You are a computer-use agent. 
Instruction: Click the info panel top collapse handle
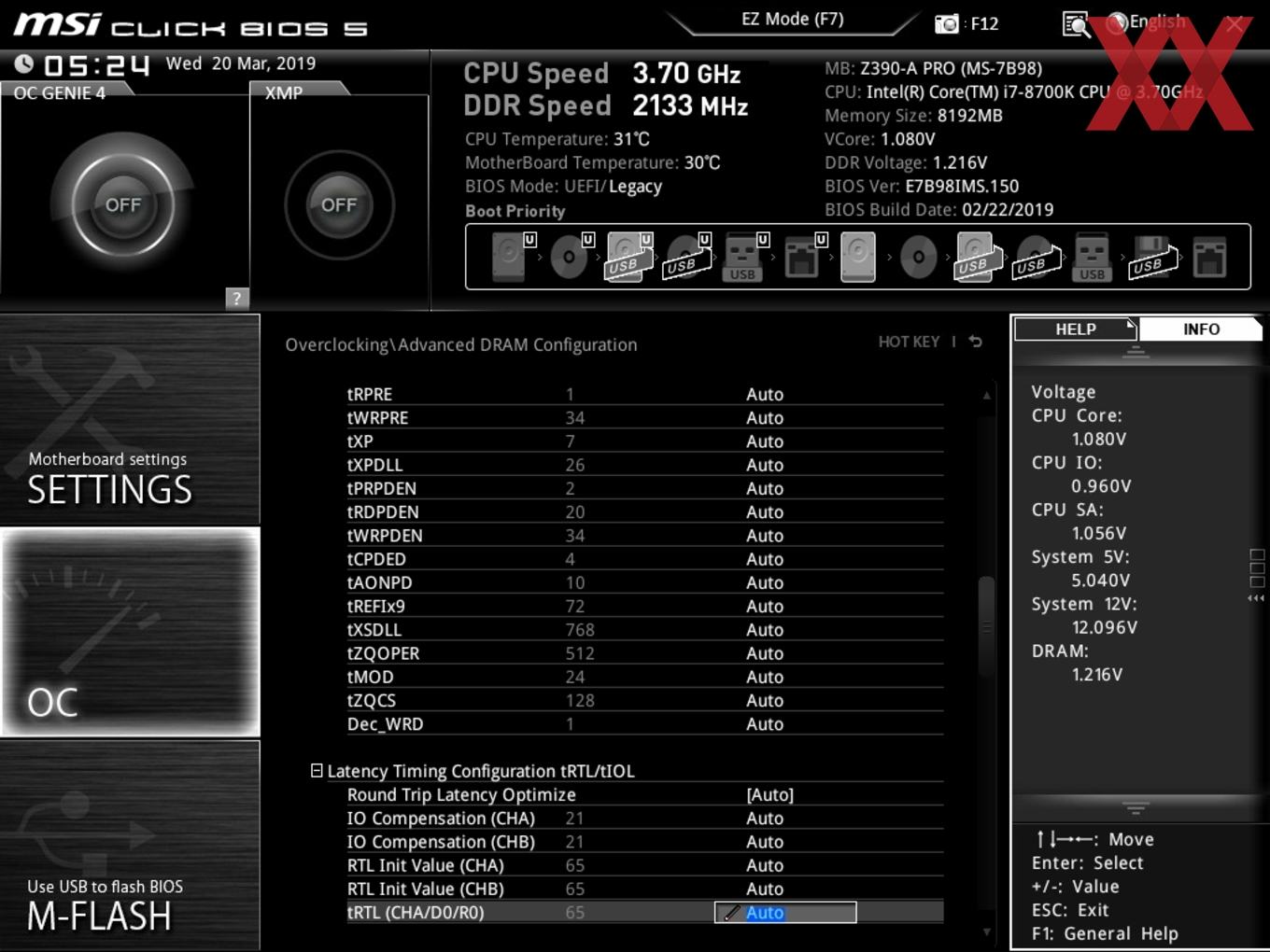[1136, 353]
